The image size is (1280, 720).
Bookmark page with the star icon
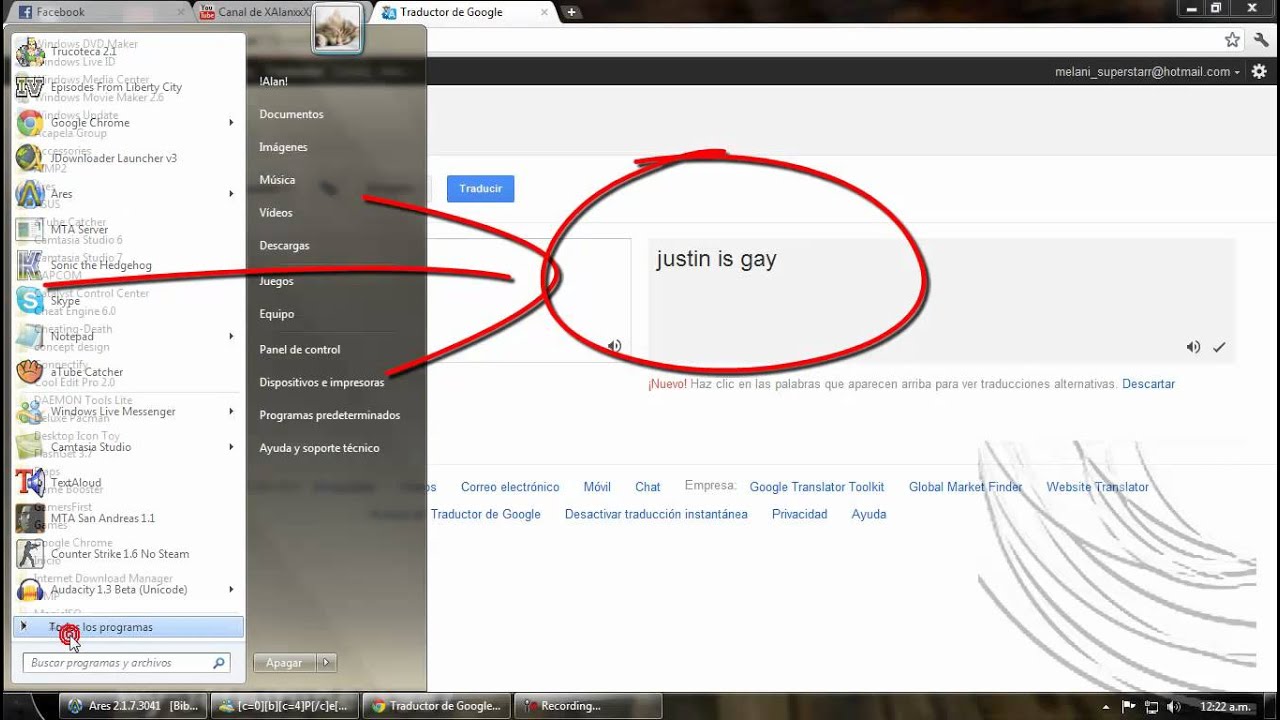tap(1232, 40)
